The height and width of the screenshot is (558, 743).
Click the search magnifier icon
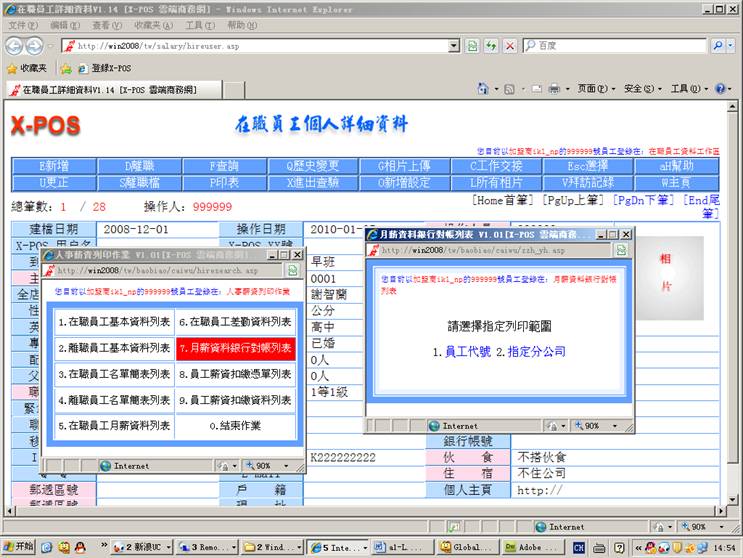718,46
